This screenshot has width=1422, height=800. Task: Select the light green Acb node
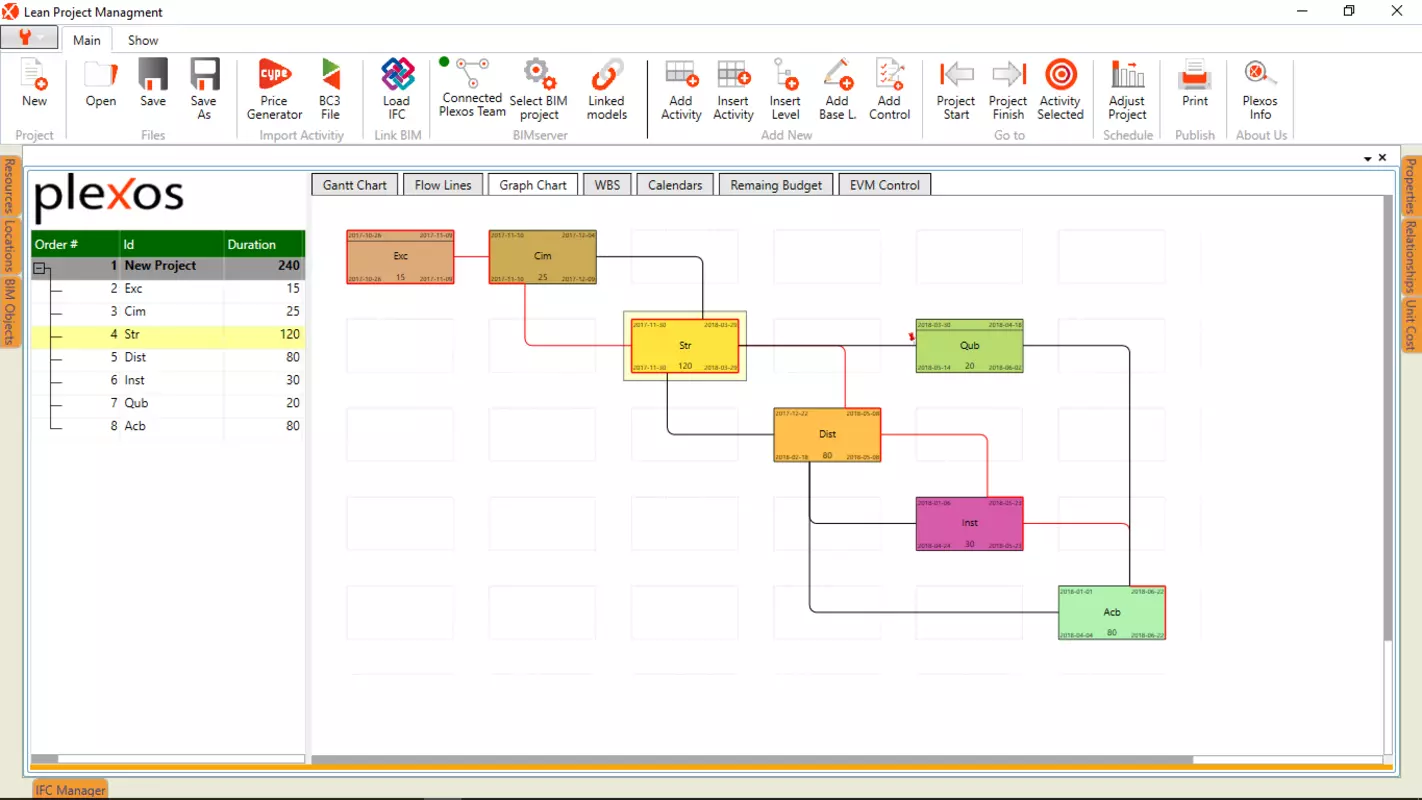(x=1112, y=613)
